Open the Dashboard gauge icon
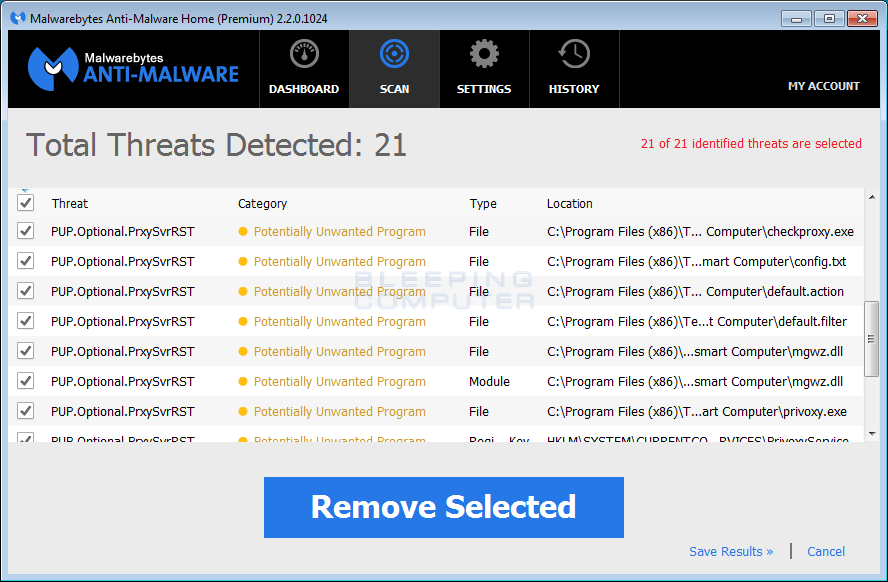 point(304,54)
